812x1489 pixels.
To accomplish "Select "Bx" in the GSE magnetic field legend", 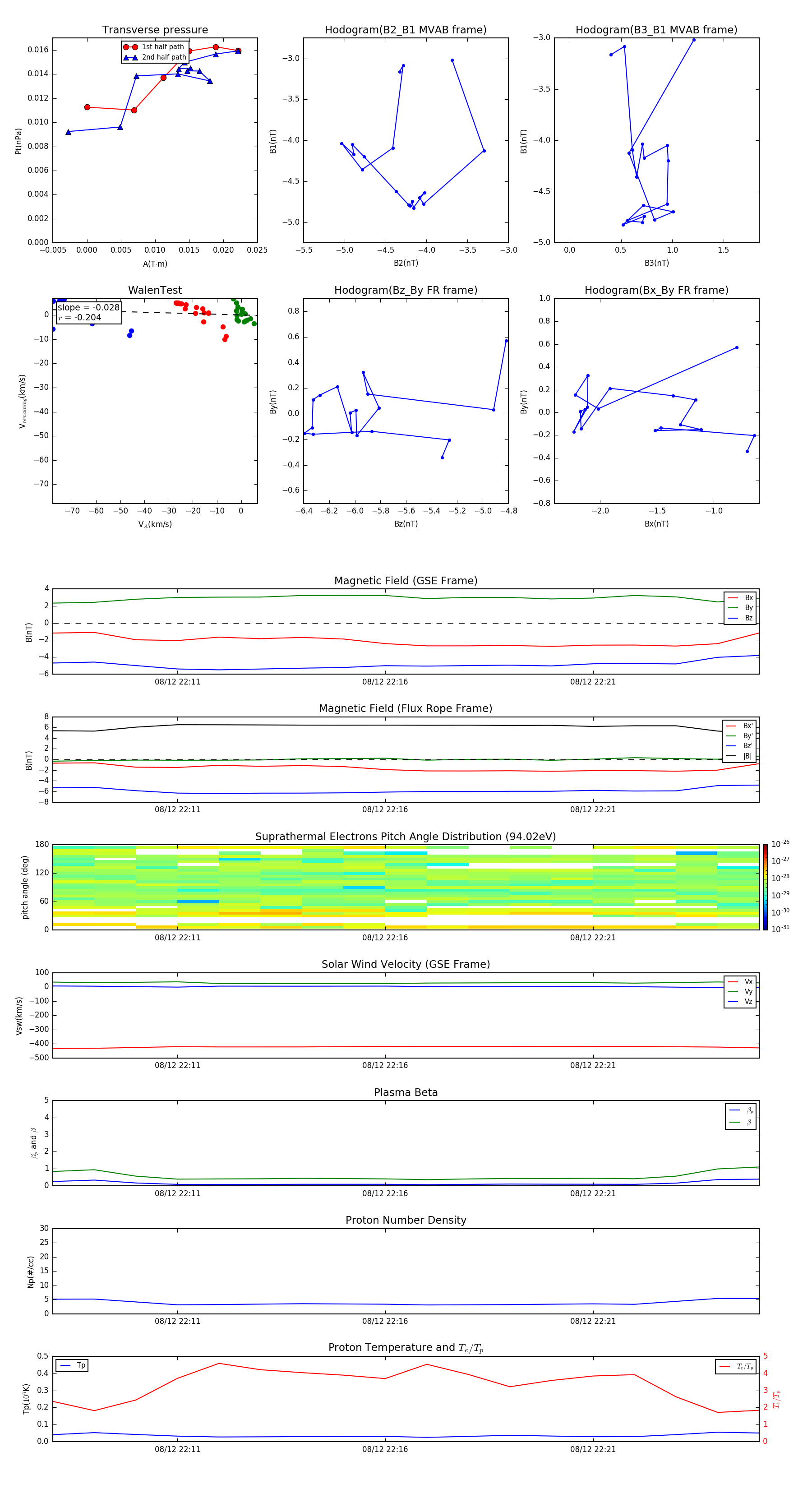I will (x=741, y=598).
